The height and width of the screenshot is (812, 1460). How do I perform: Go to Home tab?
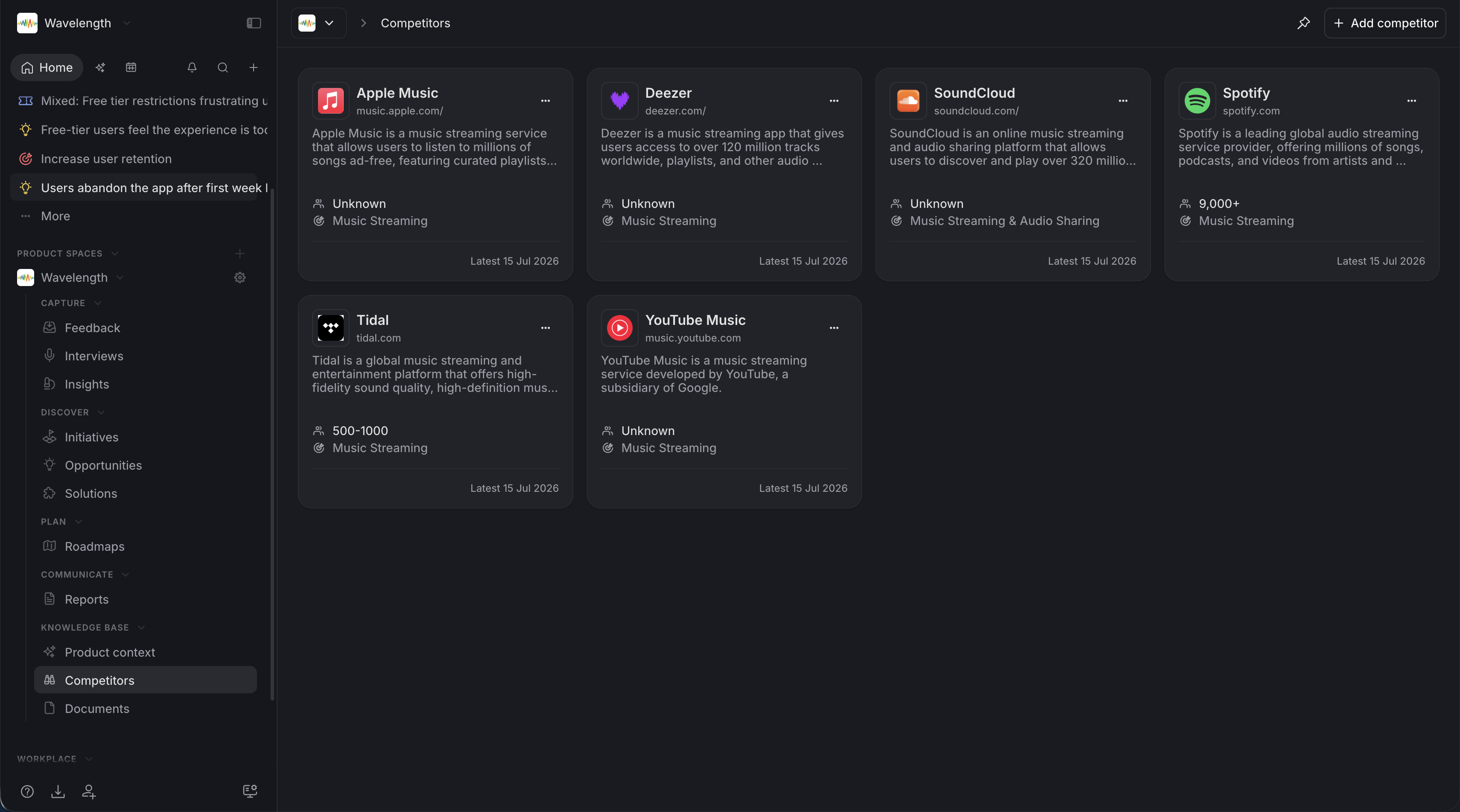(x=47, y=67)
